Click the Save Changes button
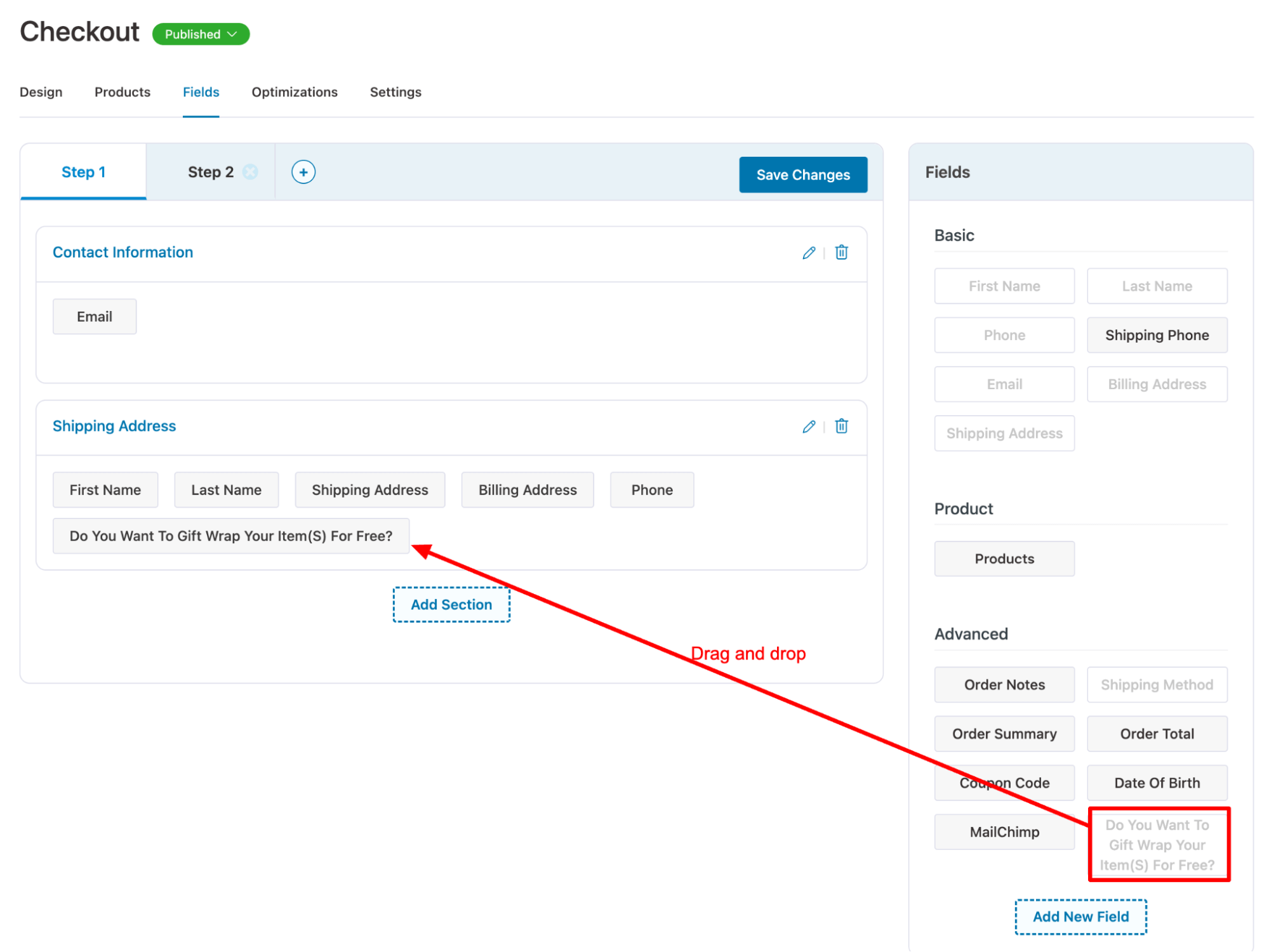This screenshot has width=1269, height=952. (x=802, y=175)
